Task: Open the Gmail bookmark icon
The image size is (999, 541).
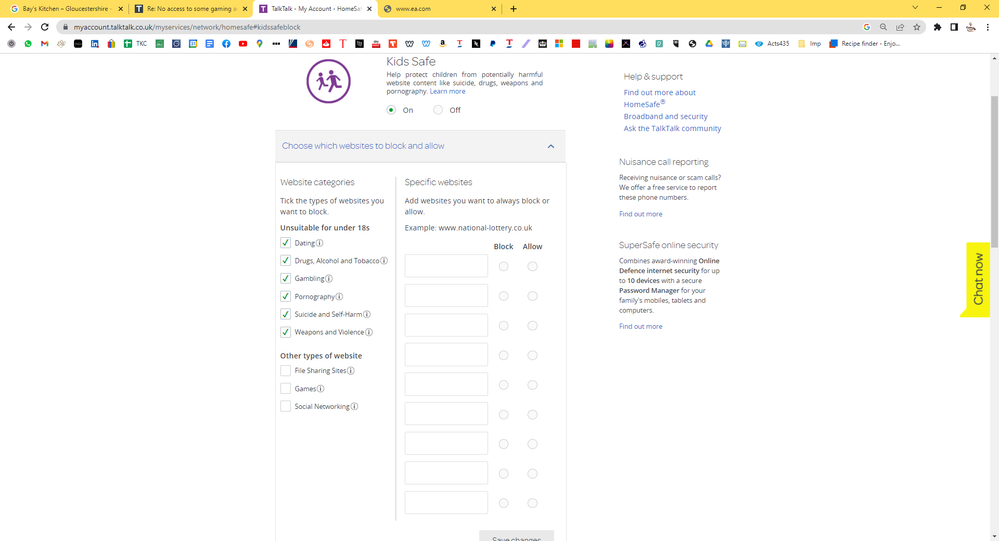Action: click(x=44, y=44)
